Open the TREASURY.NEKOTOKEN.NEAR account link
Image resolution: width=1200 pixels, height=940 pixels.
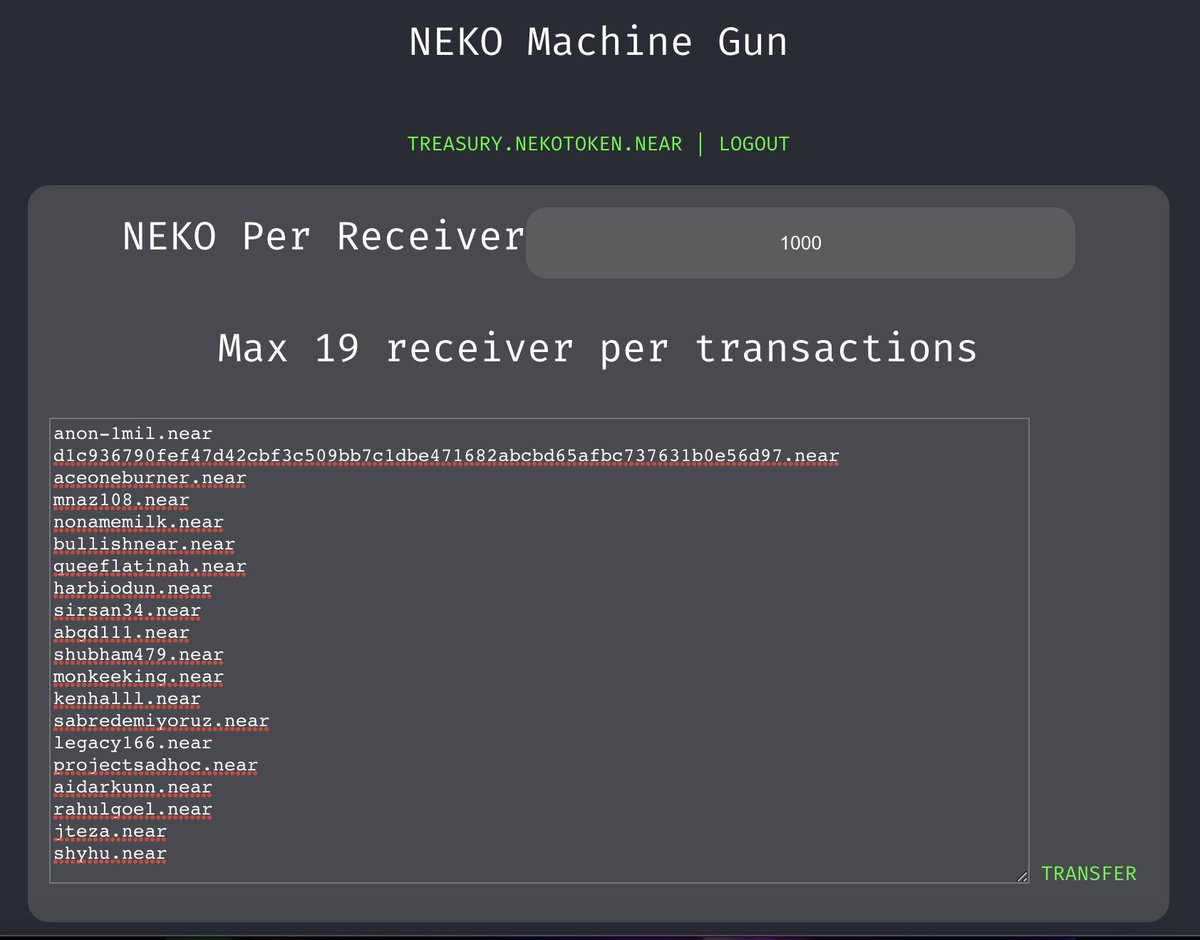pyautogui.click(x=544, y=144)
